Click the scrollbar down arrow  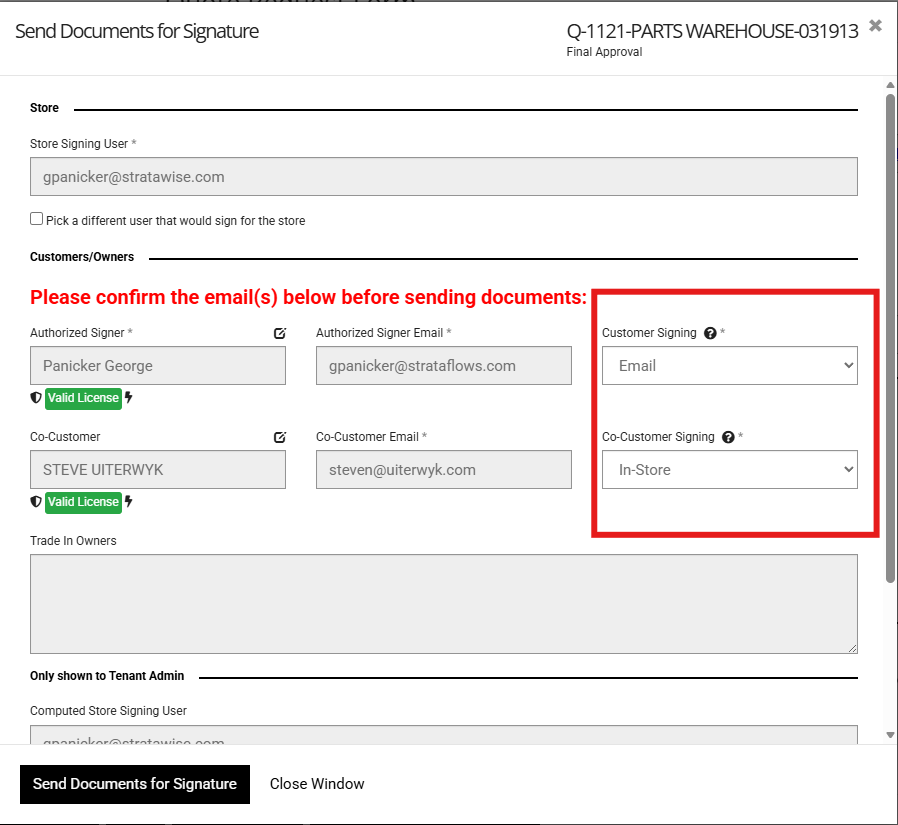click(x=890, y=735)
